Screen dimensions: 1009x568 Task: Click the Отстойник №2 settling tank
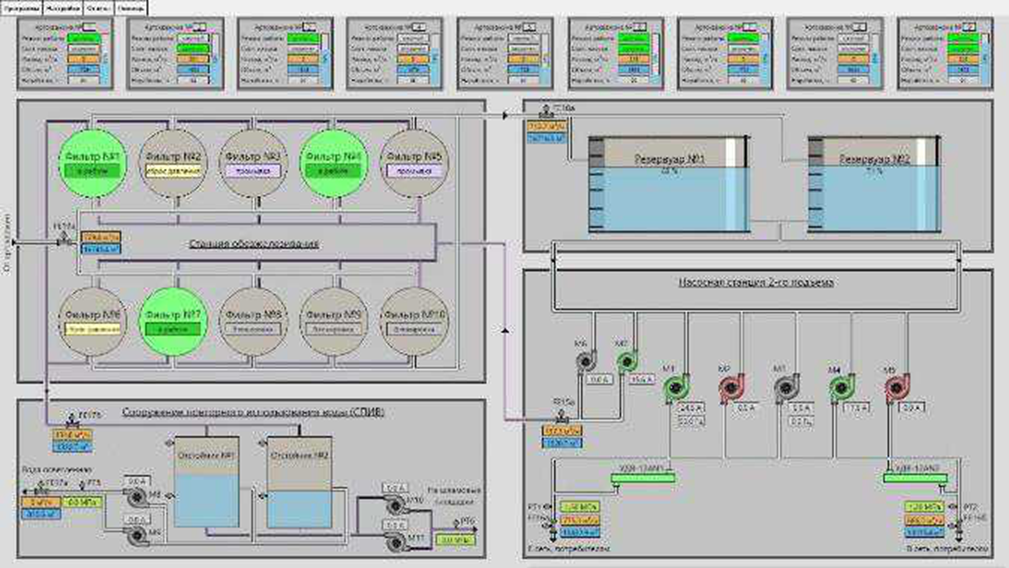(299, 482)
